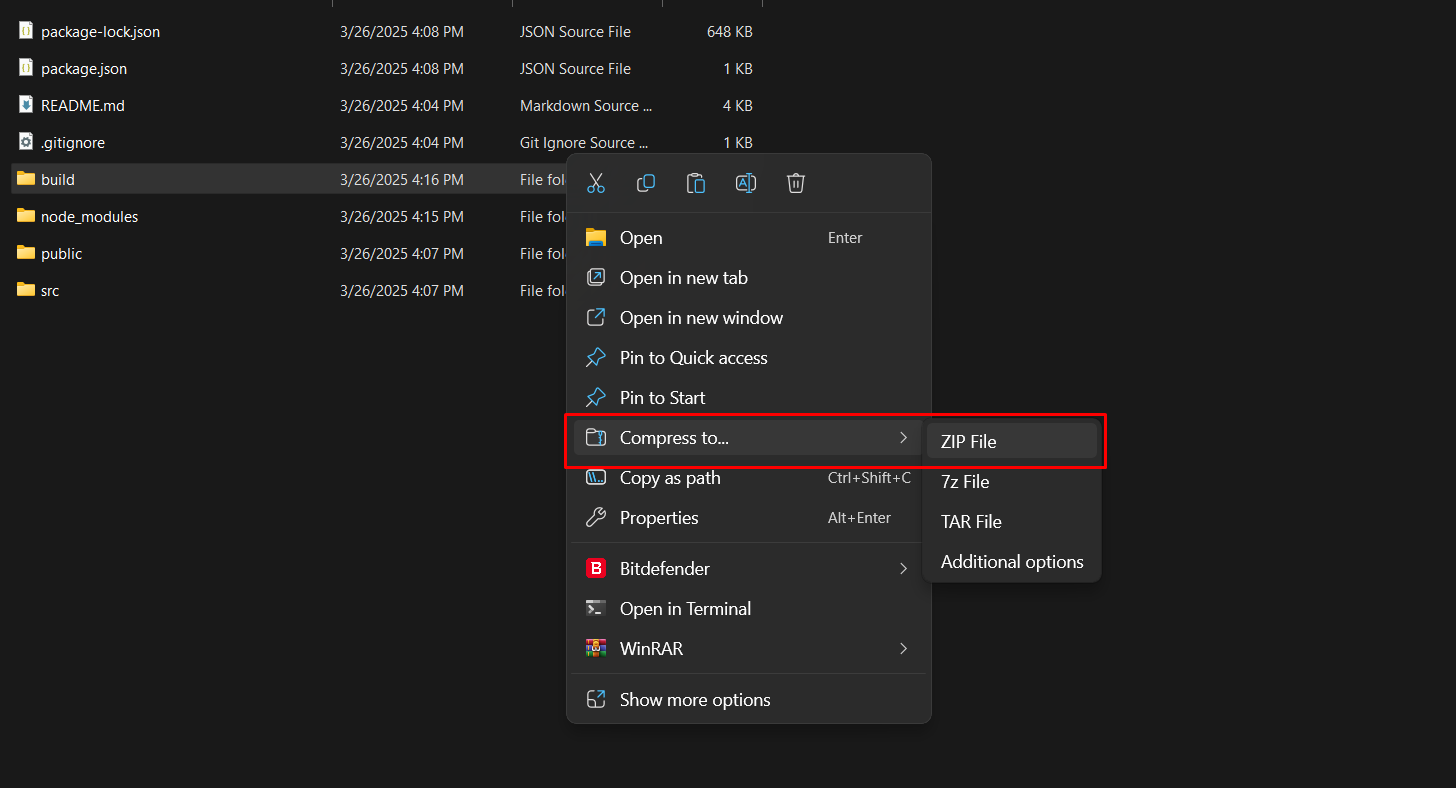Select the public folder name
Screen dimensions: 1456x788
pyautogui.click(x=62, y=254)
